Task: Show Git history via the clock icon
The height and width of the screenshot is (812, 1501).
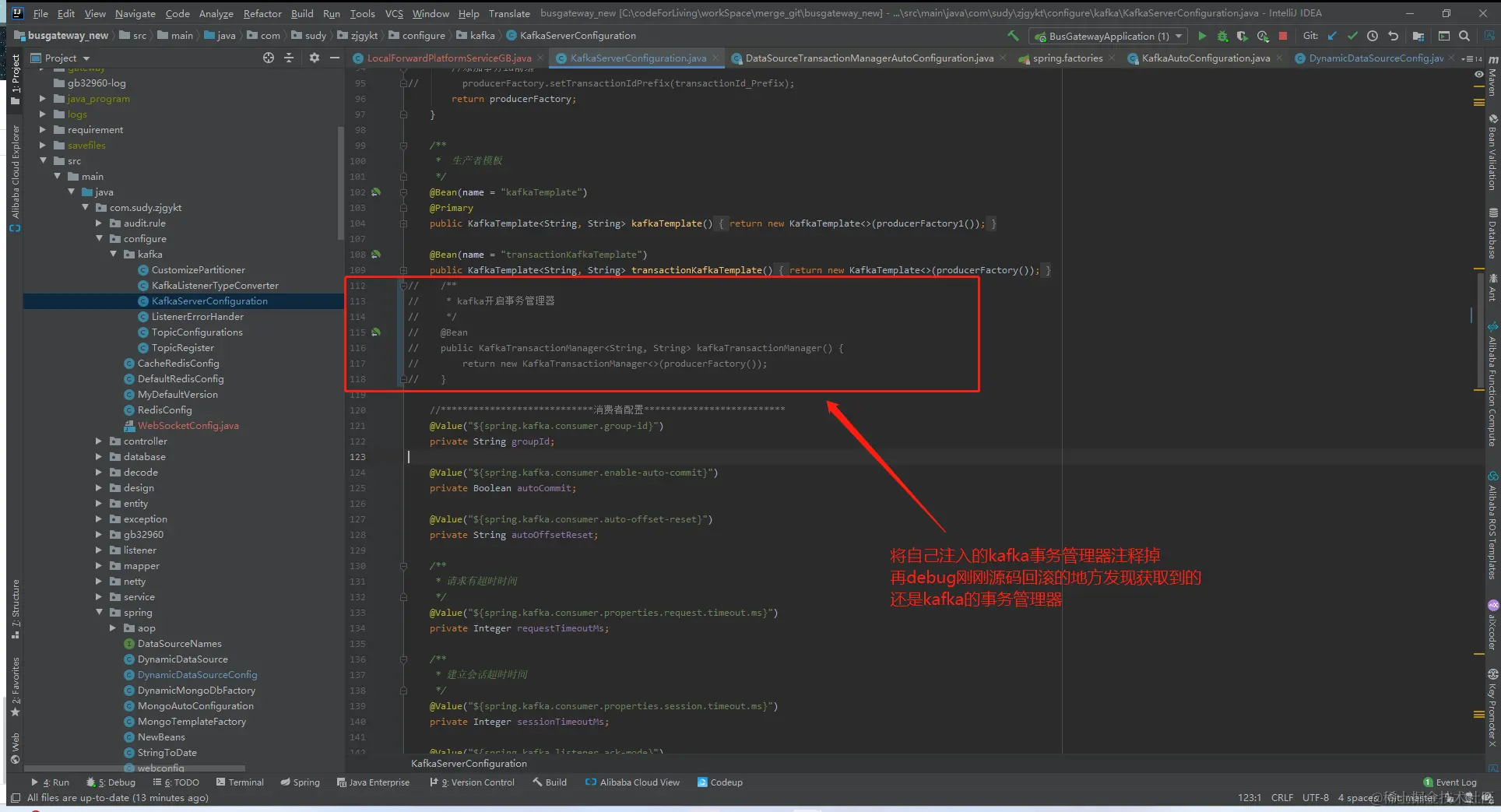Action: click(1373, 36)
